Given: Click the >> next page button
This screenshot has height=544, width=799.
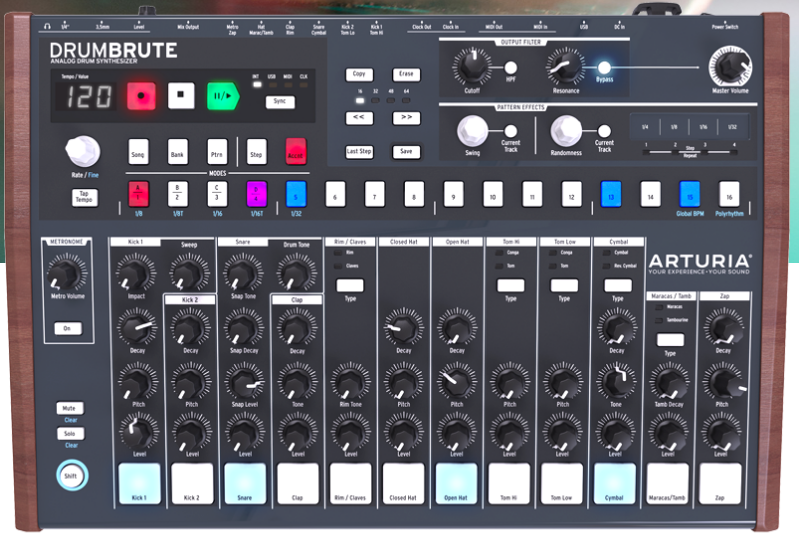Looking at the screenshot, I should [406, 118].
